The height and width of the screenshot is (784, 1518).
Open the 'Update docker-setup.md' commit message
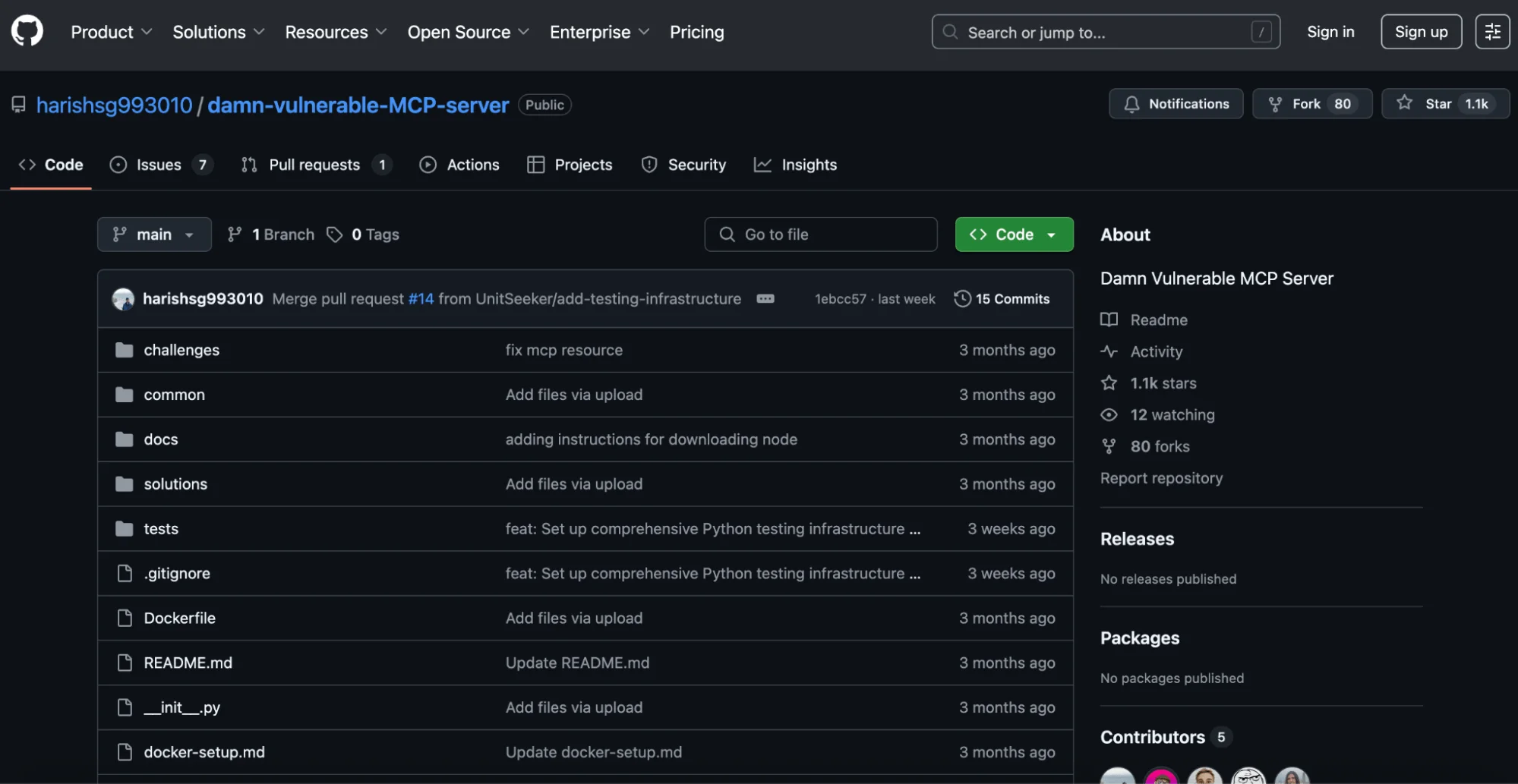(x=593, y=752)
